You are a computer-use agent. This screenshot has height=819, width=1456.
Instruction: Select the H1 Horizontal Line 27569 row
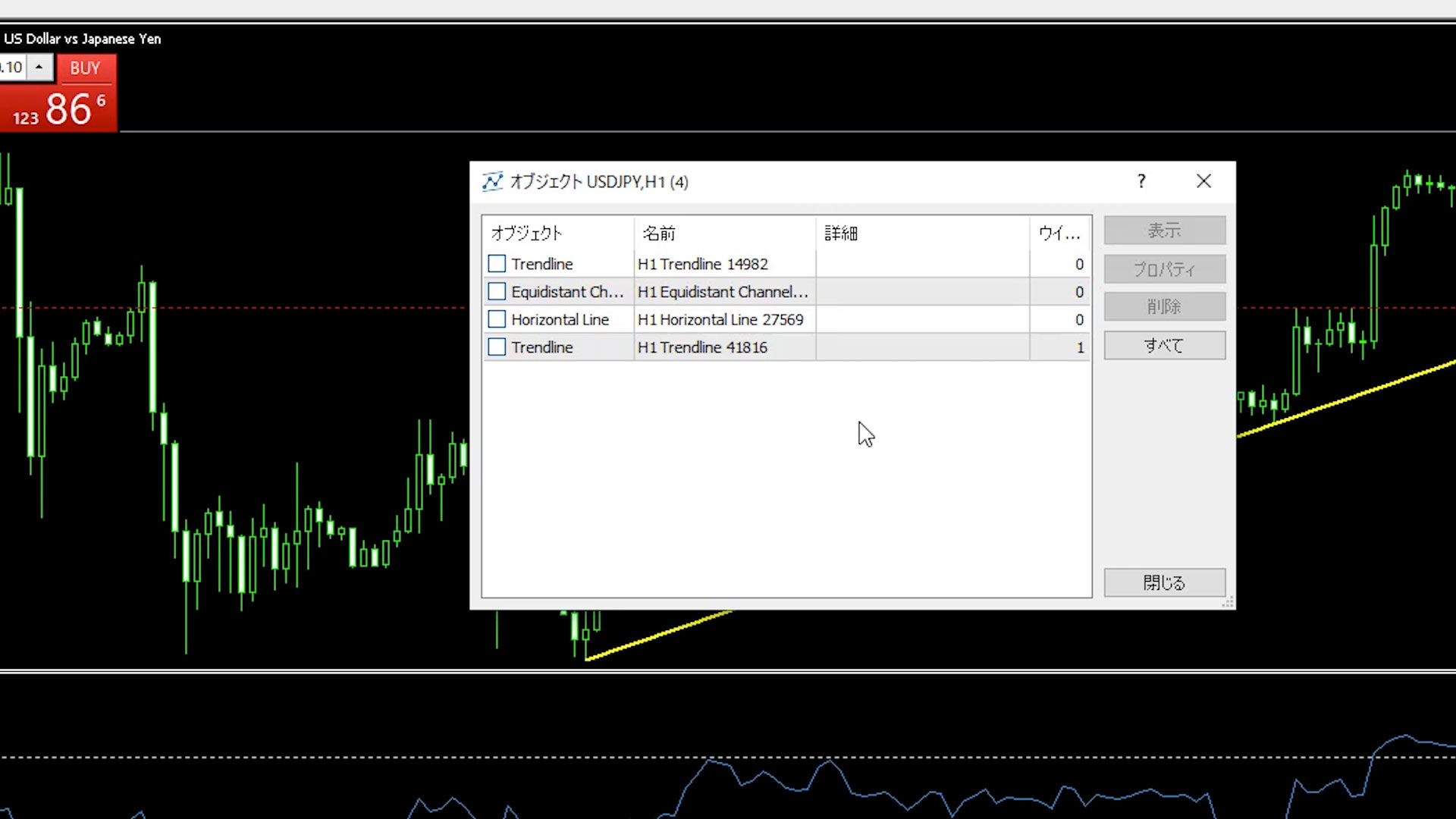pyautogui.click(x=720, y=320)
